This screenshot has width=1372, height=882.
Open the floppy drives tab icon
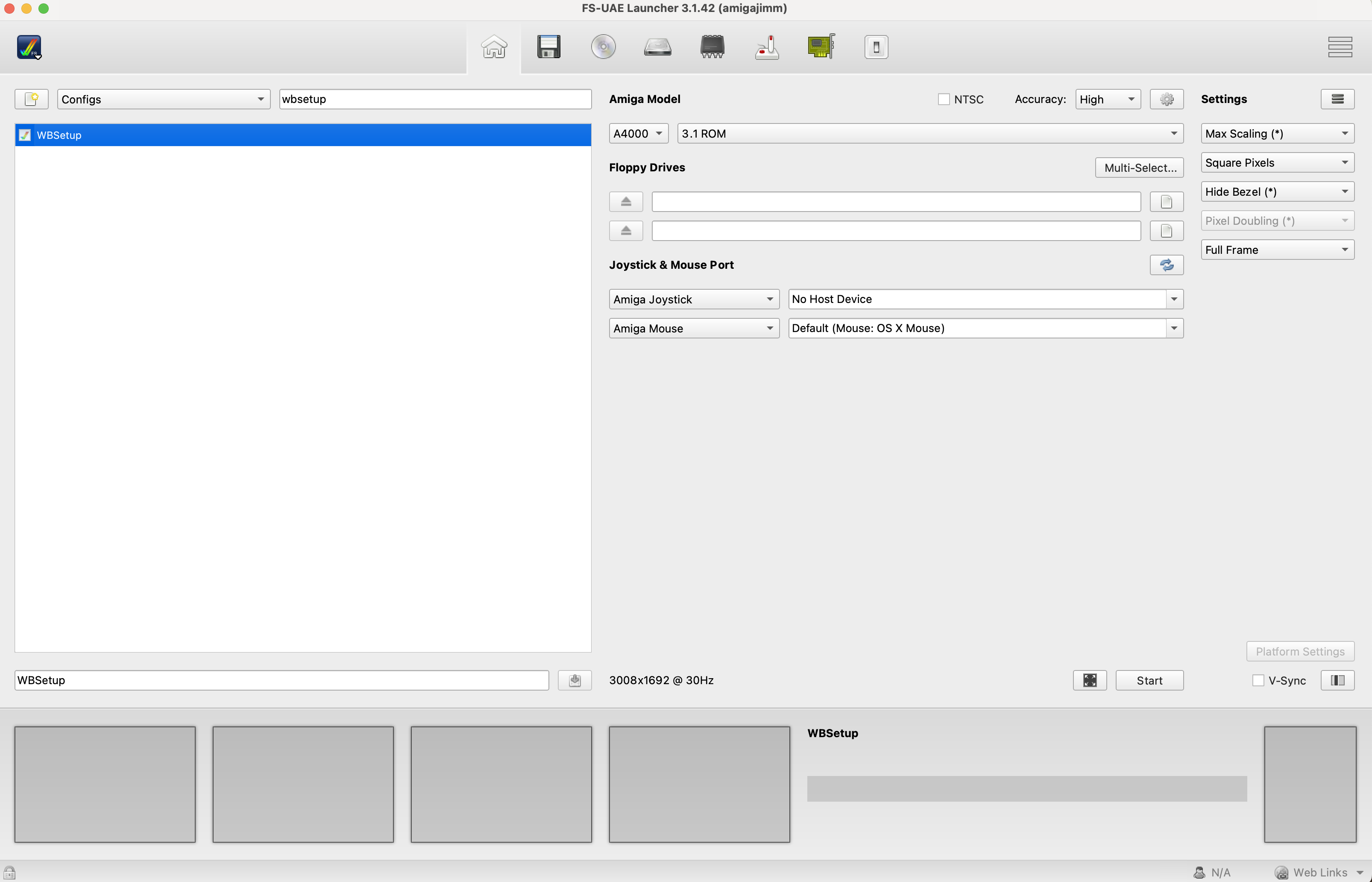(548, 47)
